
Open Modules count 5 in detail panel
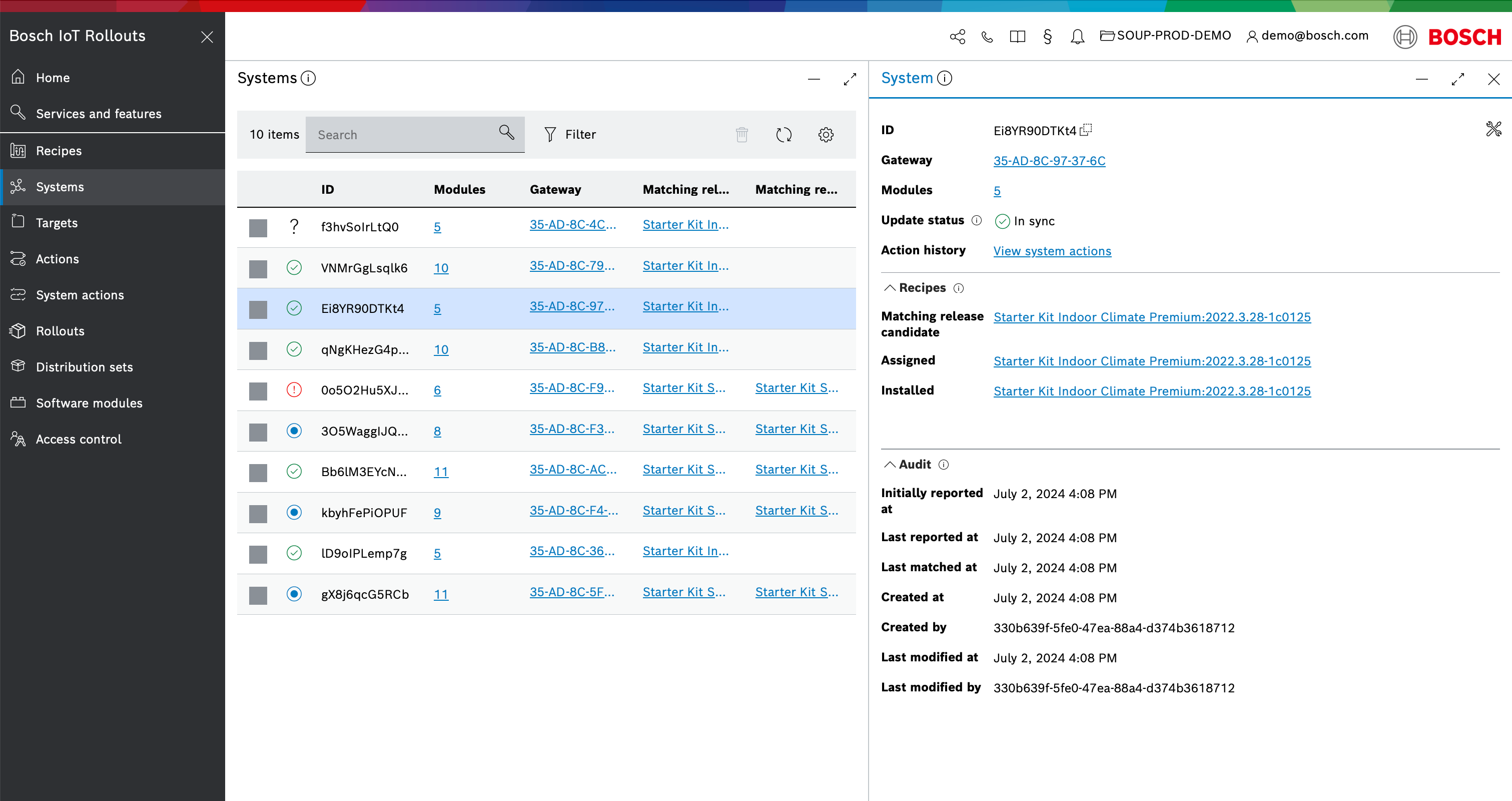(x=997, y=191)
